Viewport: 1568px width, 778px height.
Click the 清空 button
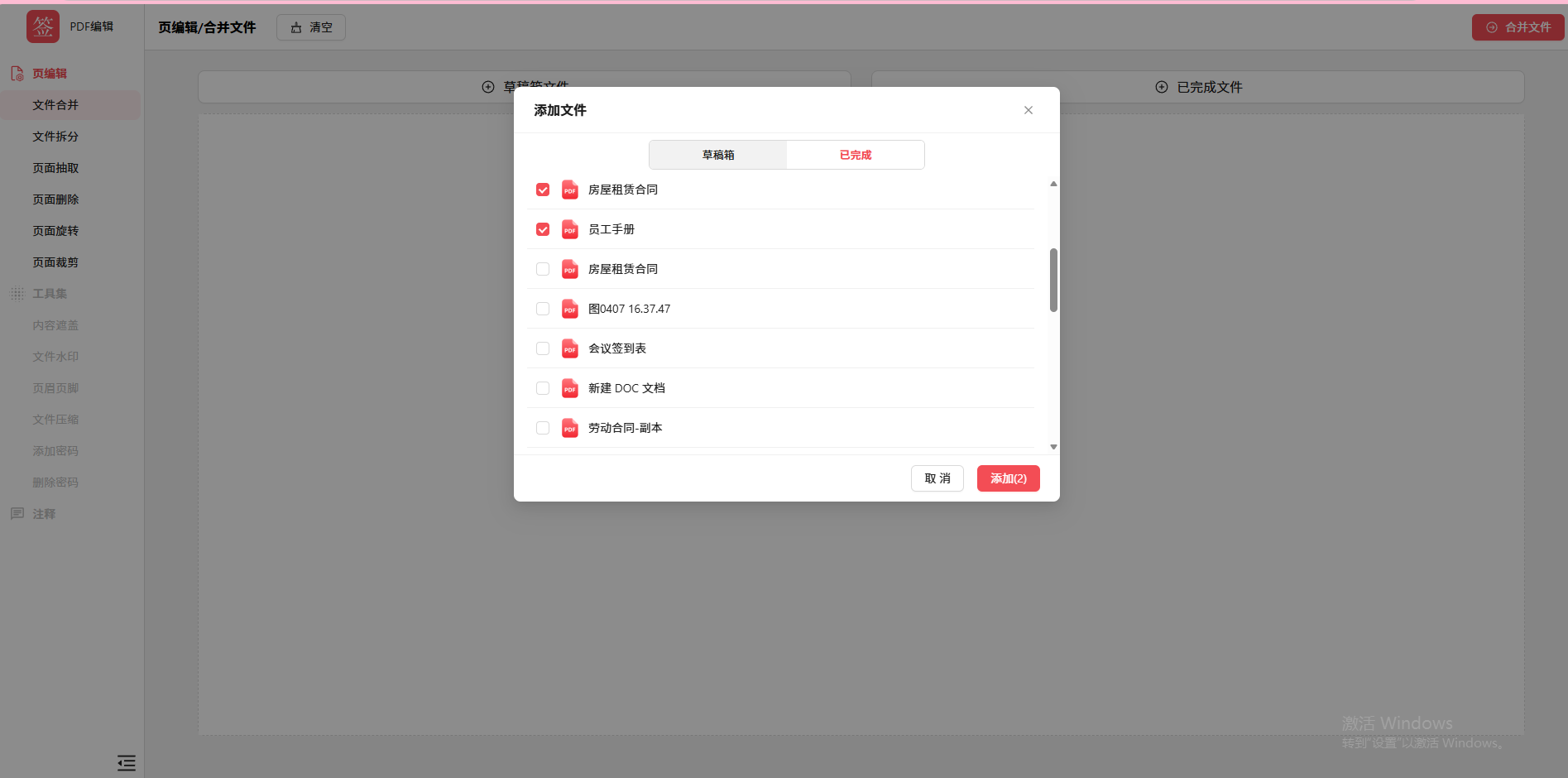tap(311, 27)
